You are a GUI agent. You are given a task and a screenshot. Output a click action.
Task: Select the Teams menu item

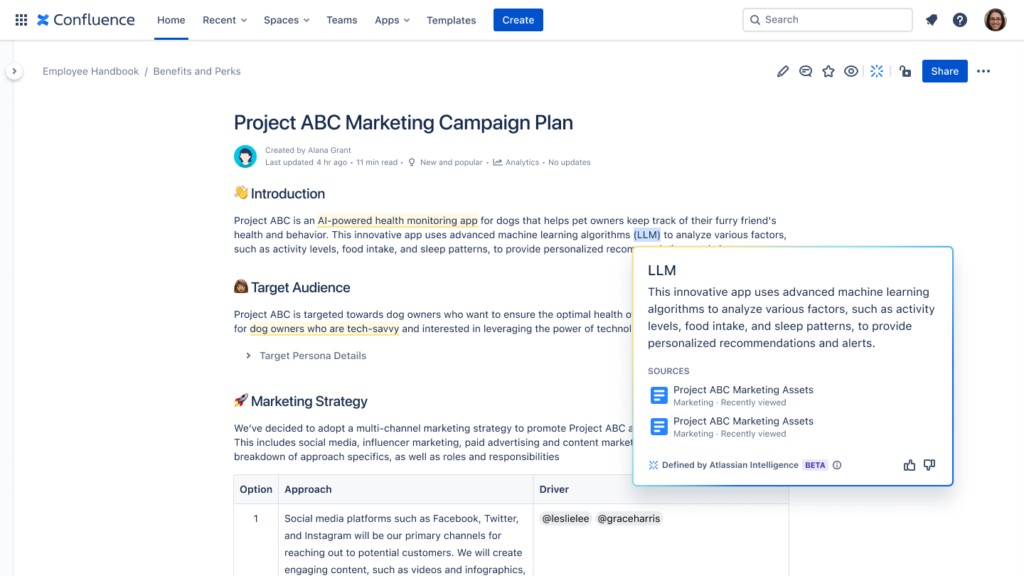pos(341,19)
